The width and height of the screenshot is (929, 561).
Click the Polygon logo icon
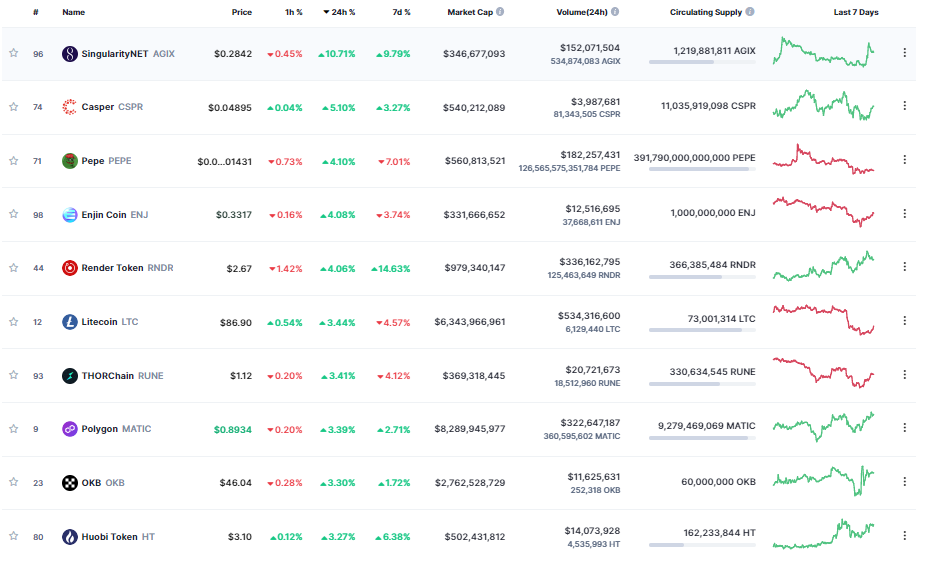click(70, 429)
